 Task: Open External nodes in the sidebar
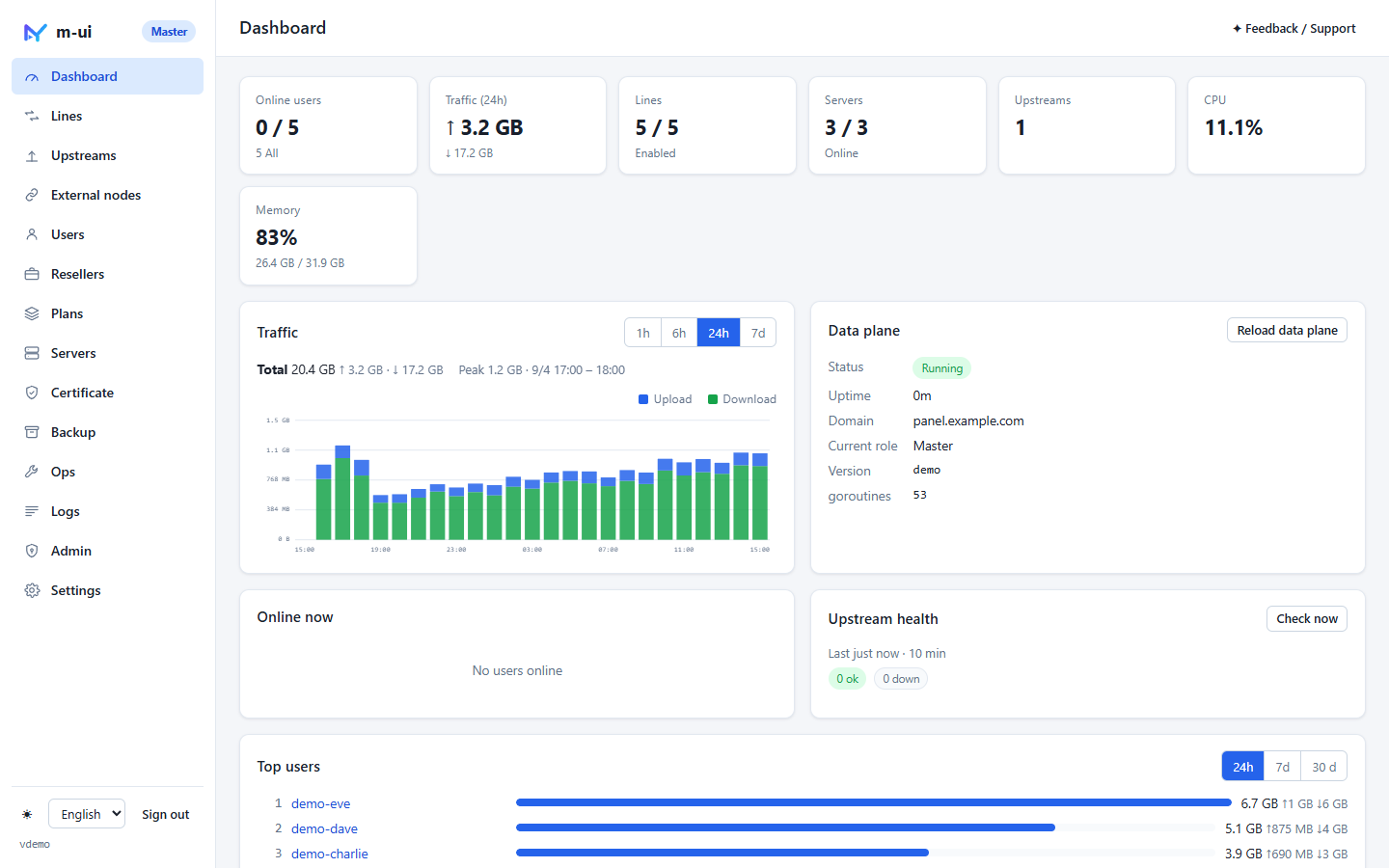(x=107, y=195)
